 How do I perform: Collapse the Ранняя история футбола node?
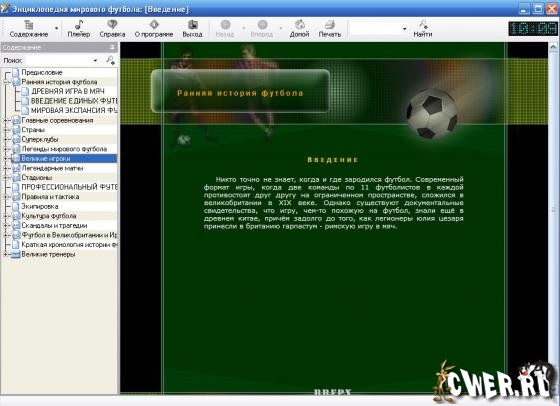click(6, 82)
